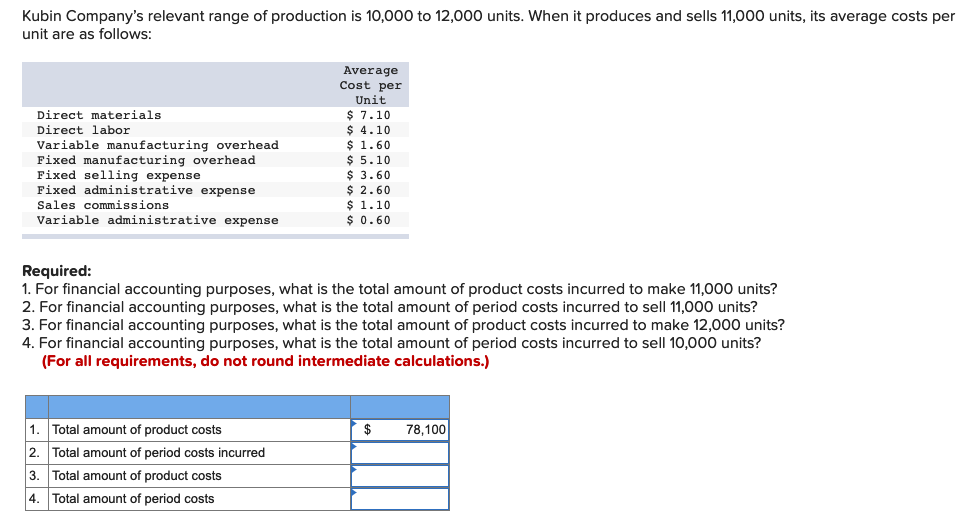Screen dimensions: 964x519
Task: Select 'Direct labor' row label
Action: tap(84, 130)
